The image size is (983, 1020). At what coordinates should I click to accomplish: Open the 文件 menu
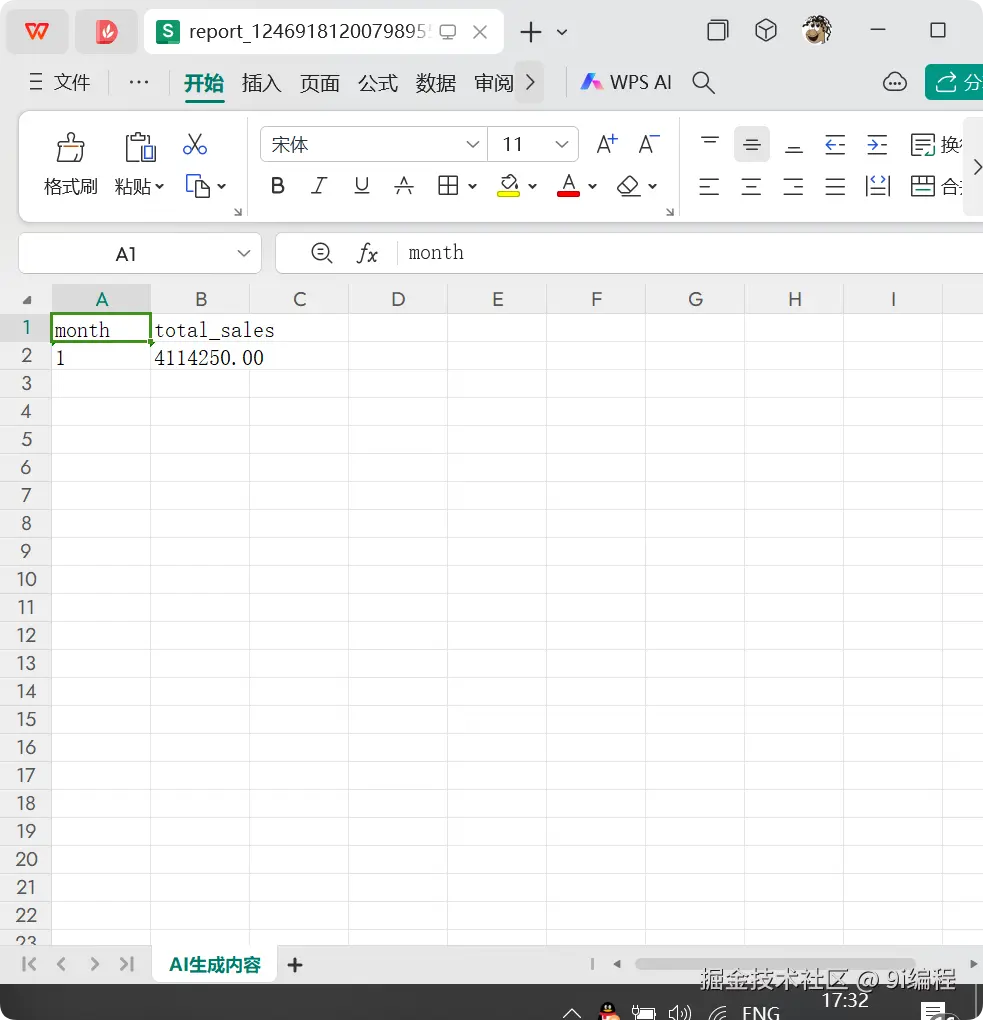(x=60, y=83)
